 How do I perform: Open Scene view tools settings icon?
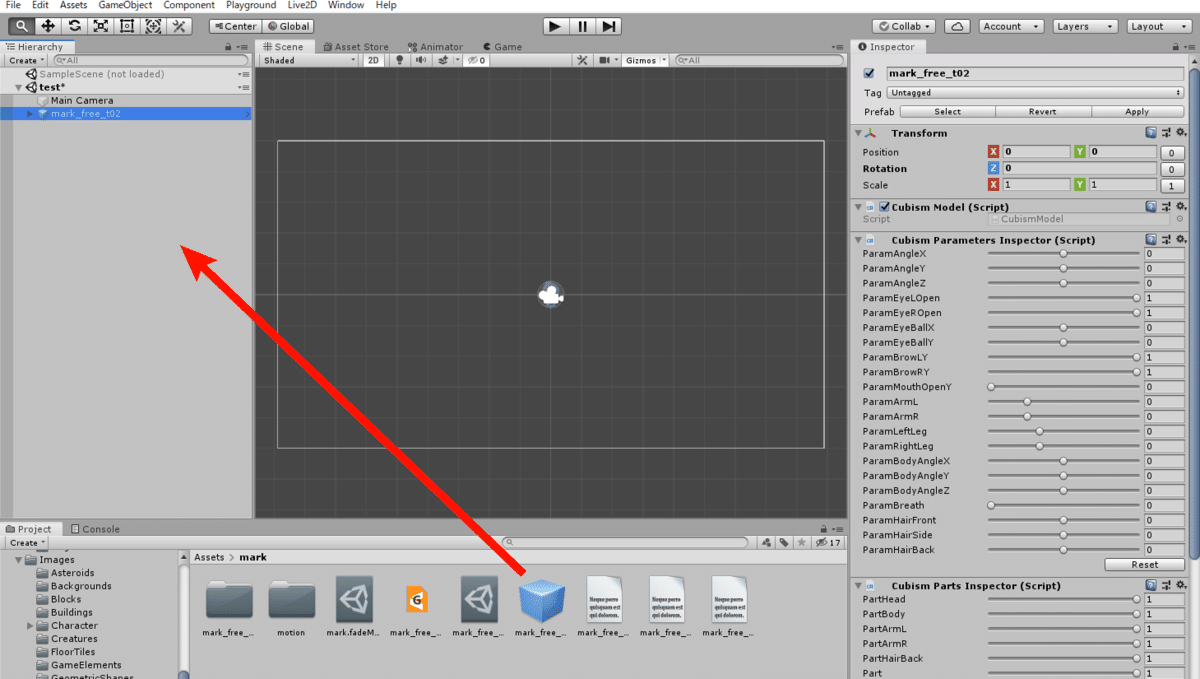[583, 60]
